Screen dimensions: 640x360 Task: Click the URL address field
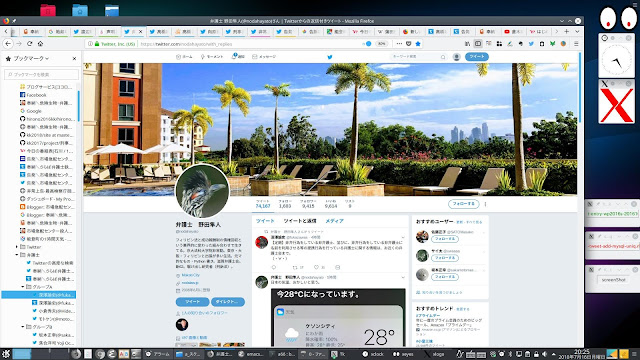[x=249, y=44]
